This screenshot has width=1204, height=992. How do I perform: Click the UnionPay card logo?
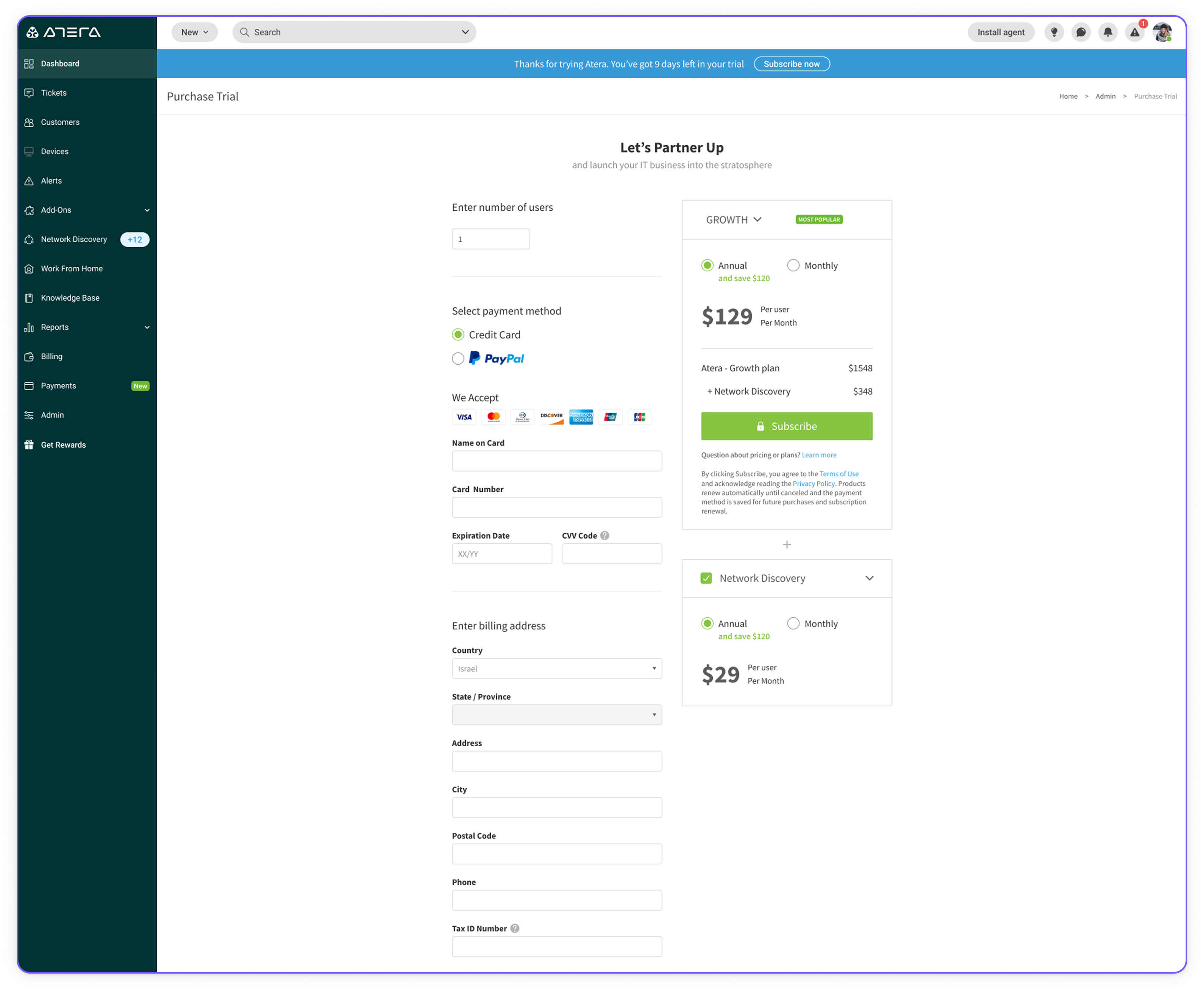pyautogui.click(x=610, y=417)
